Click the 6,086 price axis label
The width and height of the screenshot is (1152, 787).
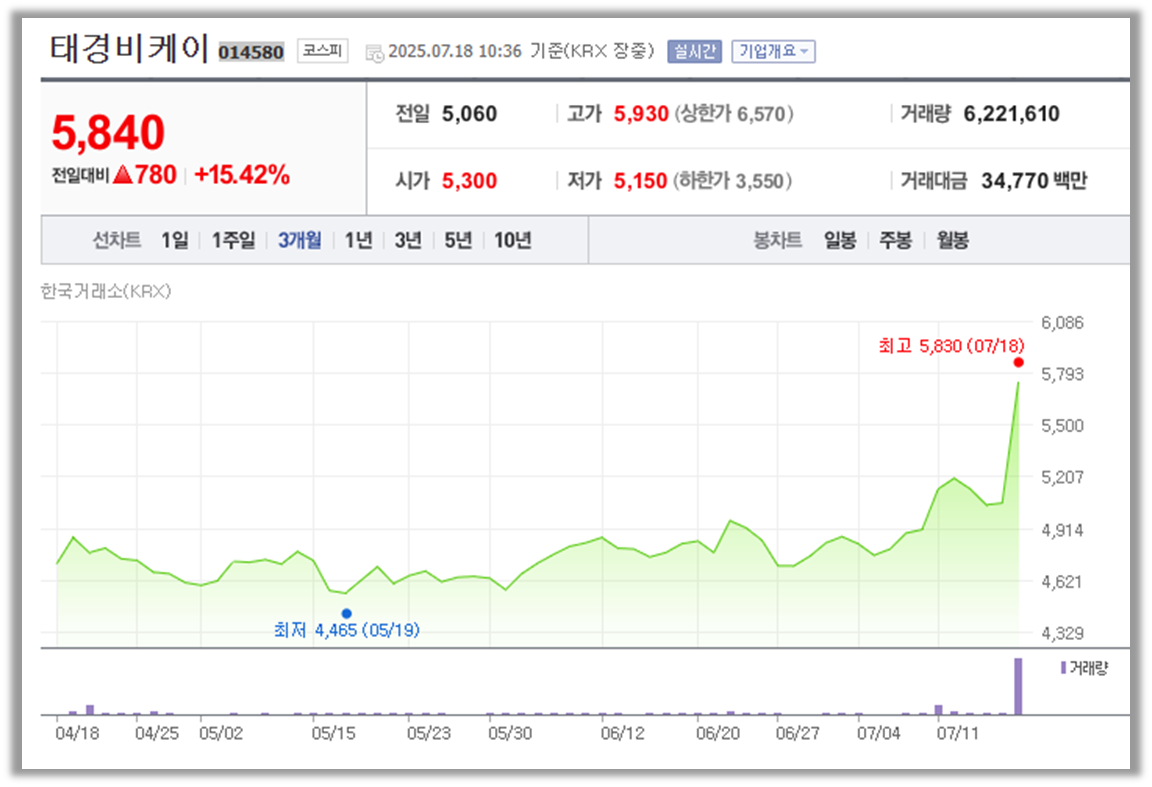click(x=1062, y=323)
